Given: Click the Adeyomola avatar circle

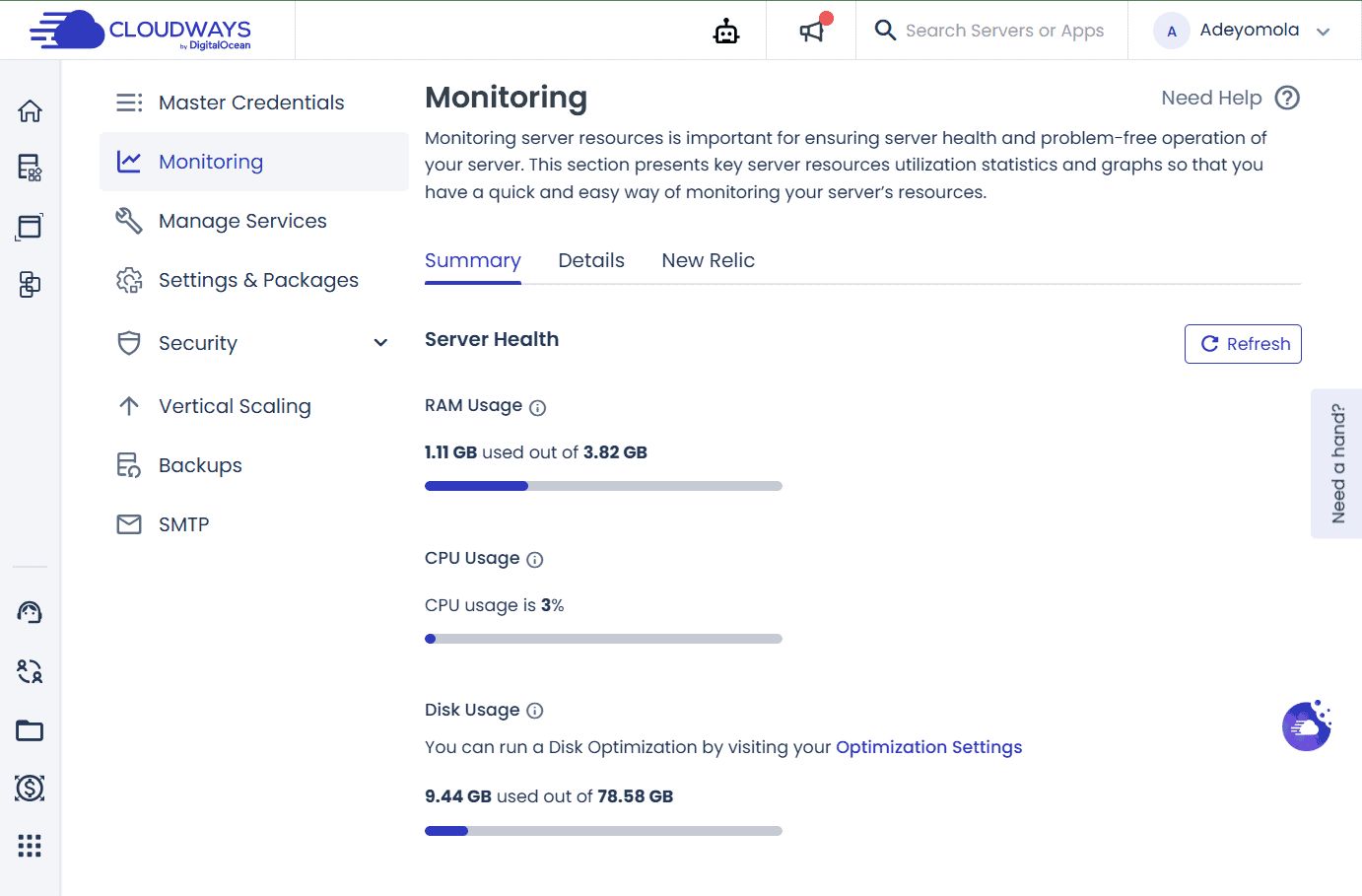Looking at the screenshot, I should point(1172,31).
